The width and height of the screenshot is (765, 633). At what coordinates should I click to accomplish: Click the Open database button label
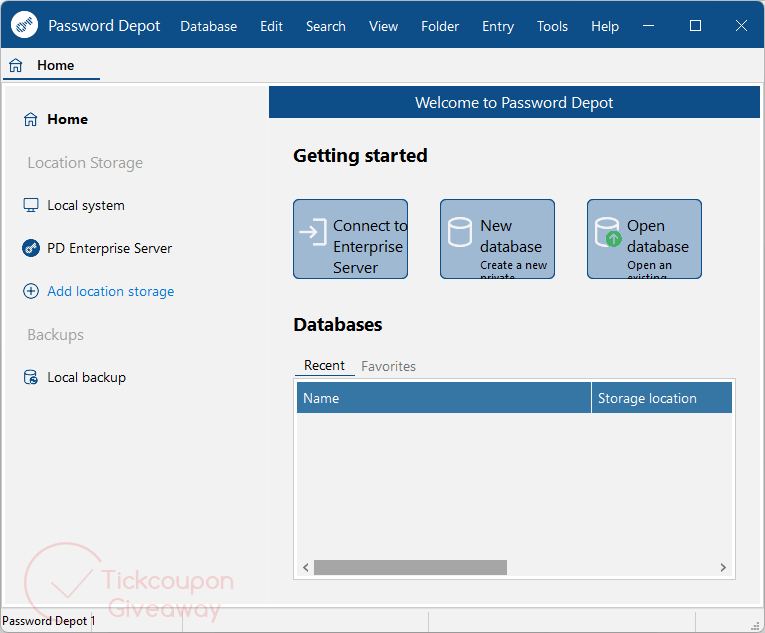coord(658,236)
